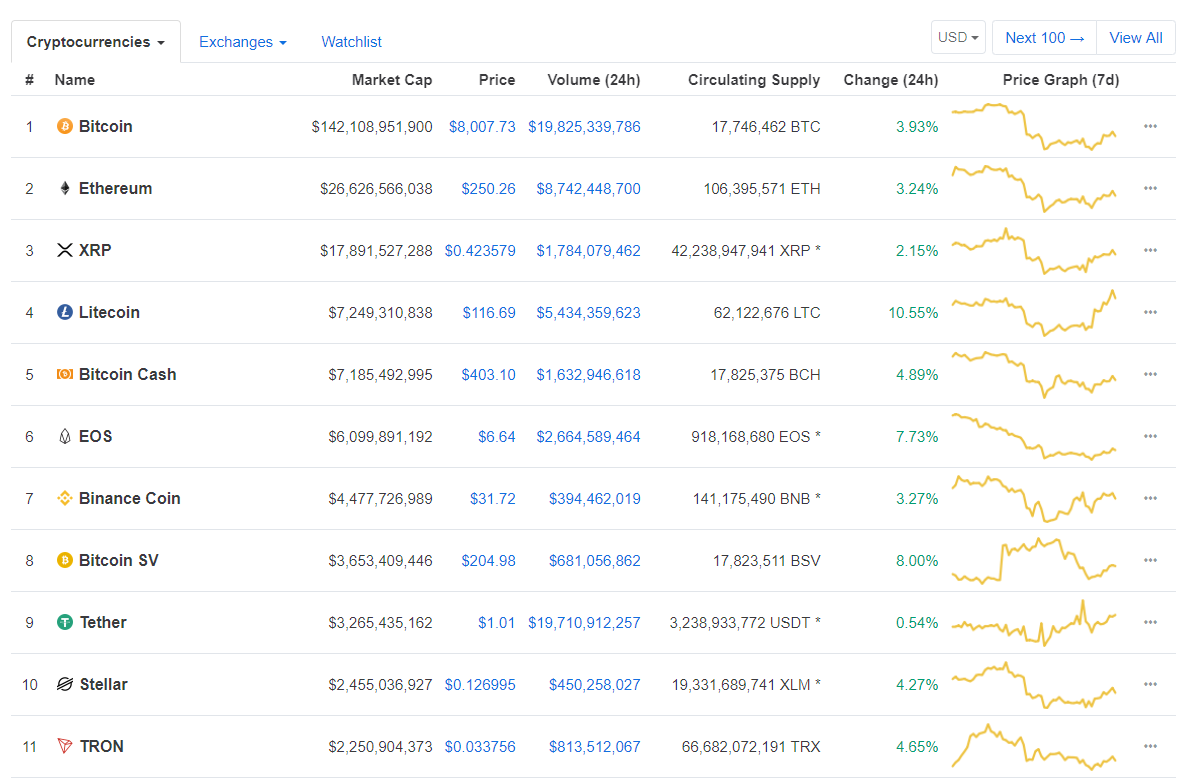
Task: Go to the Next 100 page
Action: [1044, 38]
